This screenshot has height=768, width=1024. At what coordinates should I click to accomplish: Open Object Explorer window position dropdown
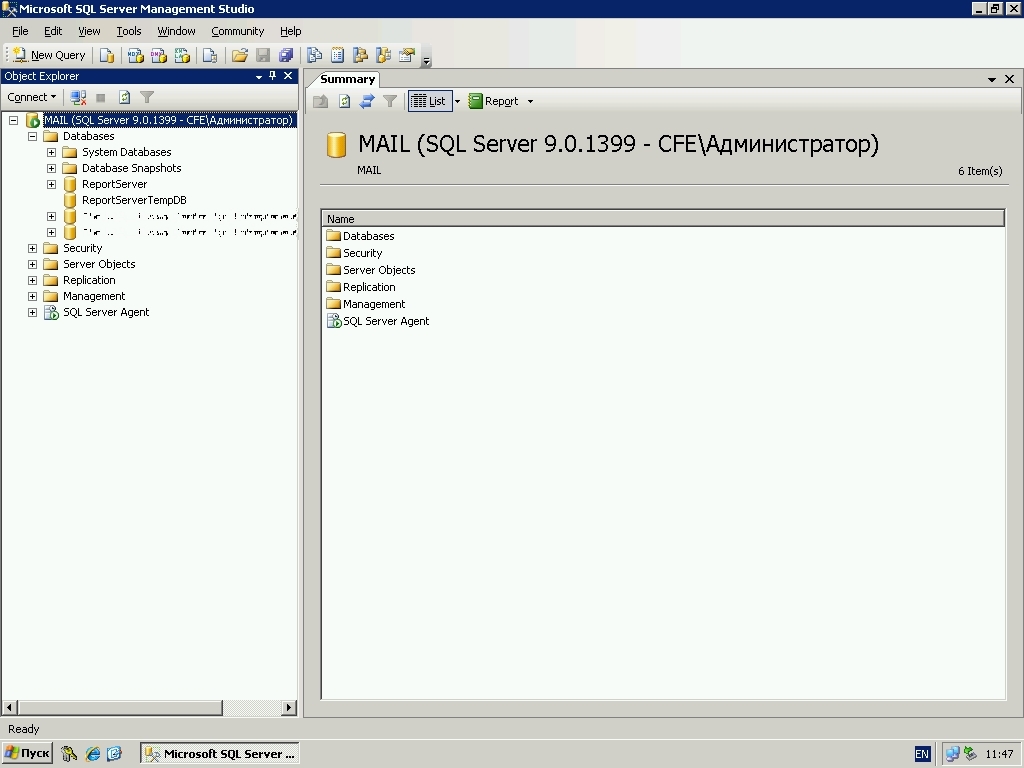(259, 76)
